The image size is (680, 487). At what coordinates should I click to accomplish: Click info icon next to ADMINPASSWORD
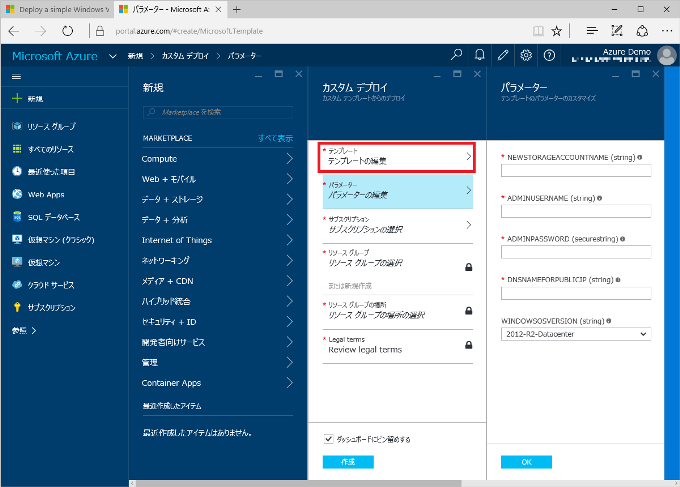622,239
